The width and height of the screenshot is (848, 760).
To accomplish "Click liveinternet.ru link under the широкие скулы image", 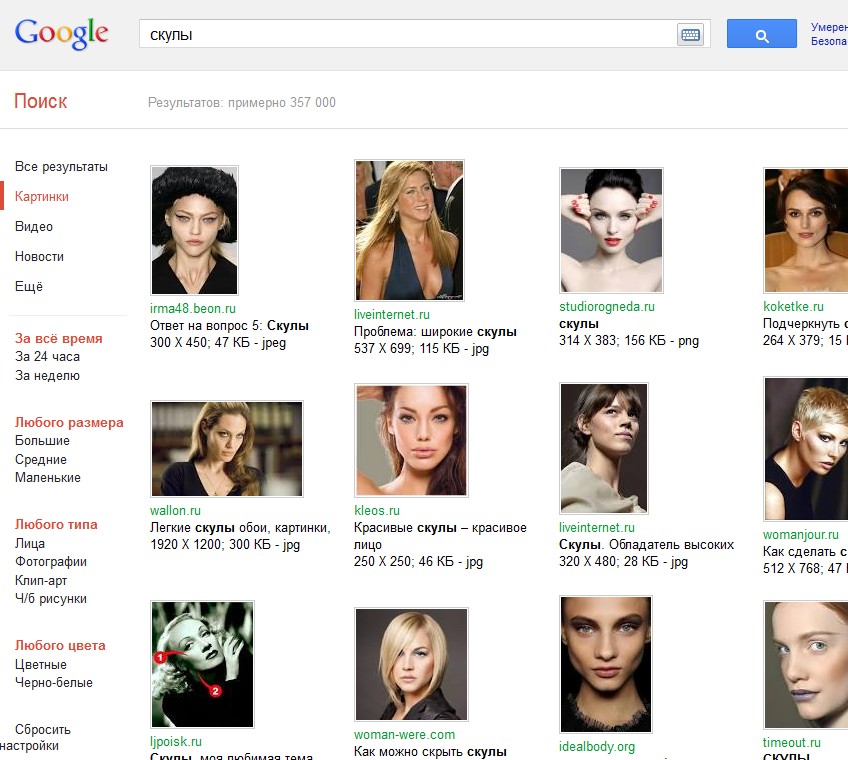I will [392, 314].
